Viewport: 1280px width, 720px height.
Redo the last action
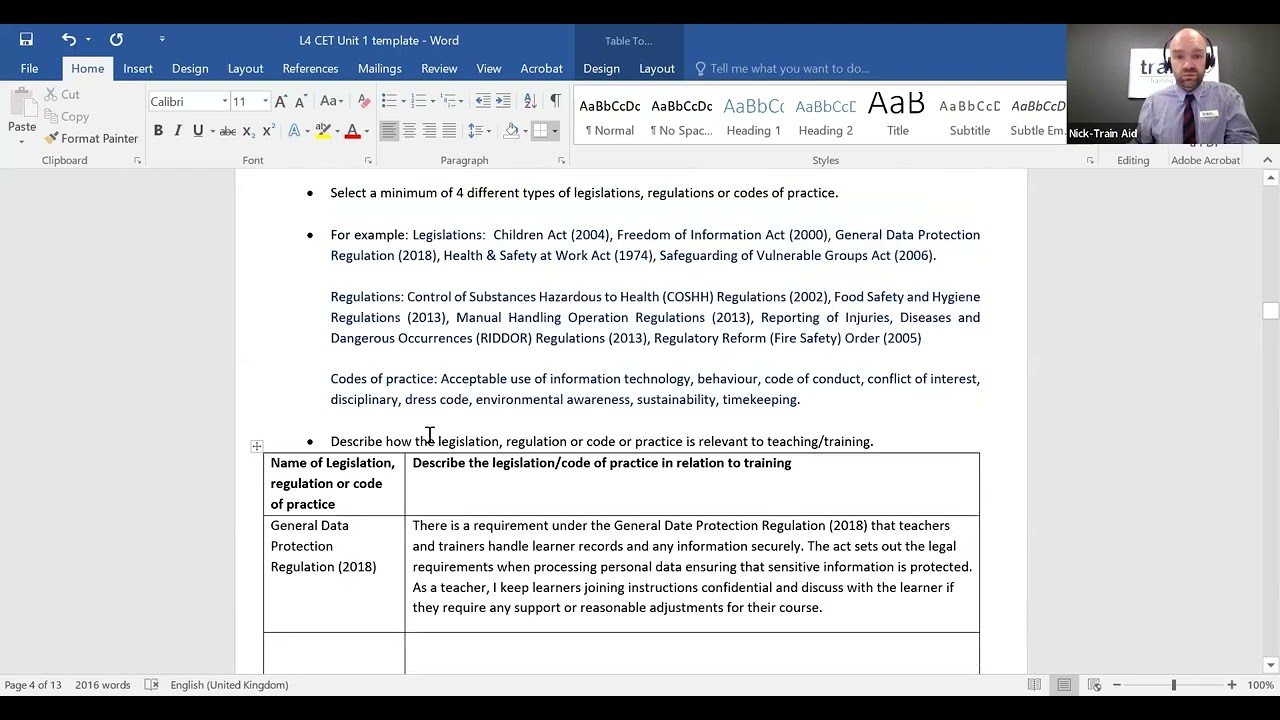click(x=116, y=40)
